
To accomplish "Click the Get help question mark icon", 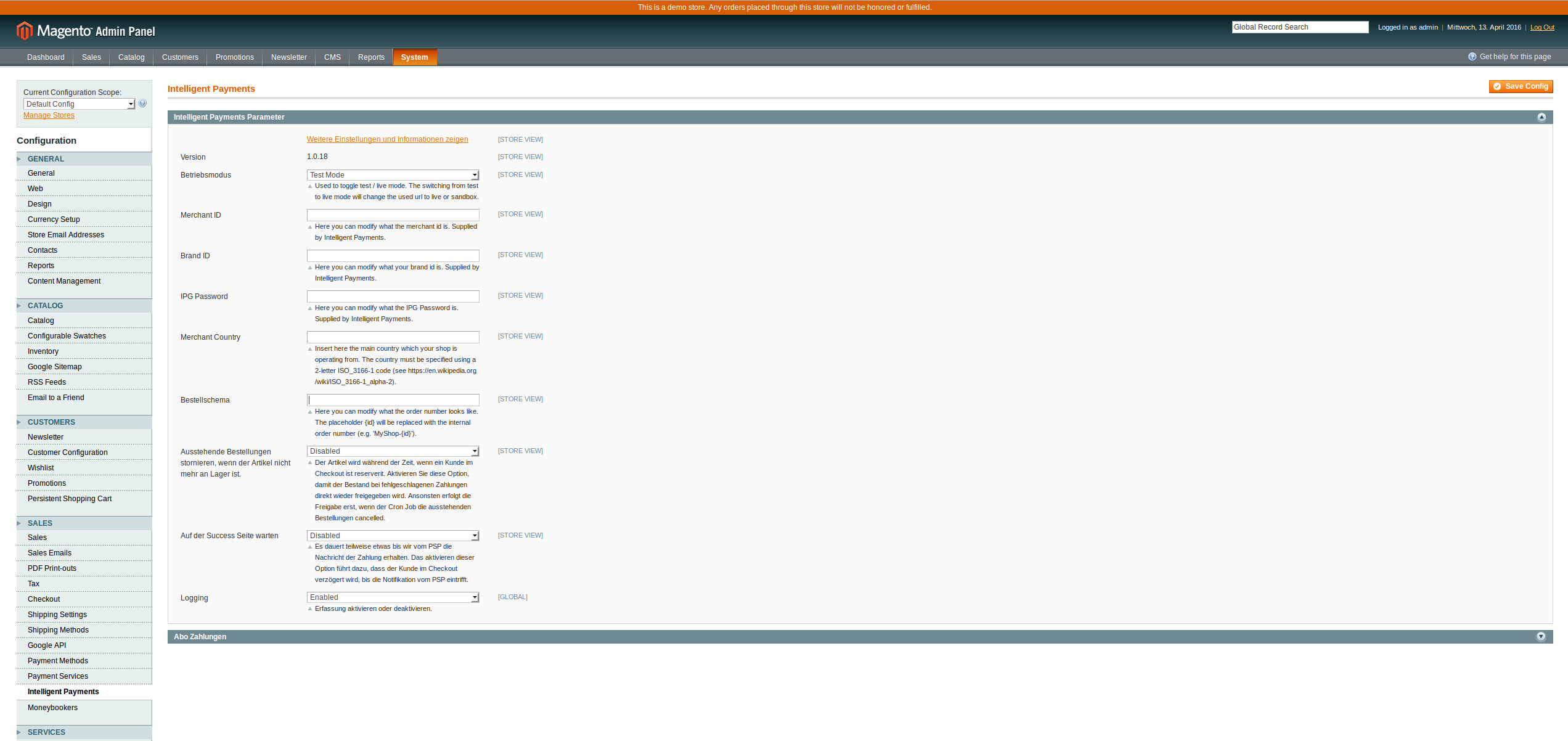I will (x=1472, y=57).
